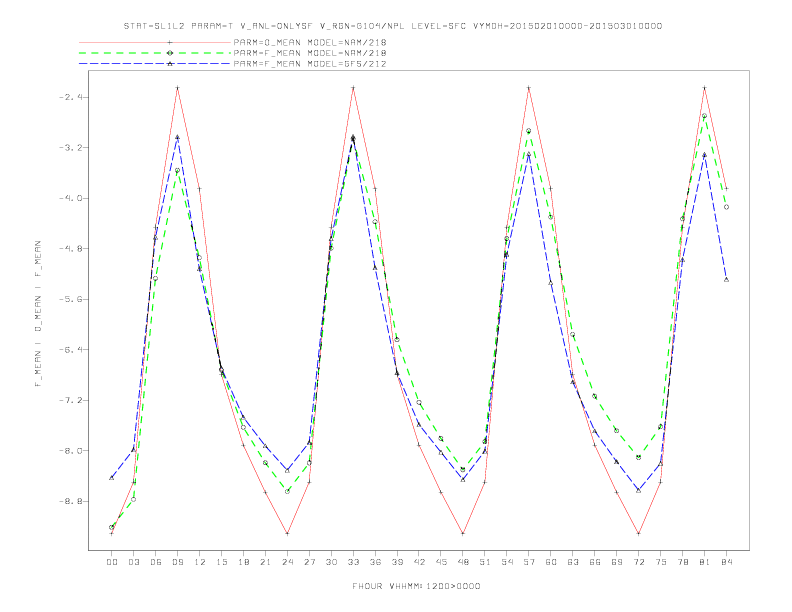
Task: Click the vertical axis label F_MEAN | O_MEAN | F_MEAN
Action: (x=38, y=314)
